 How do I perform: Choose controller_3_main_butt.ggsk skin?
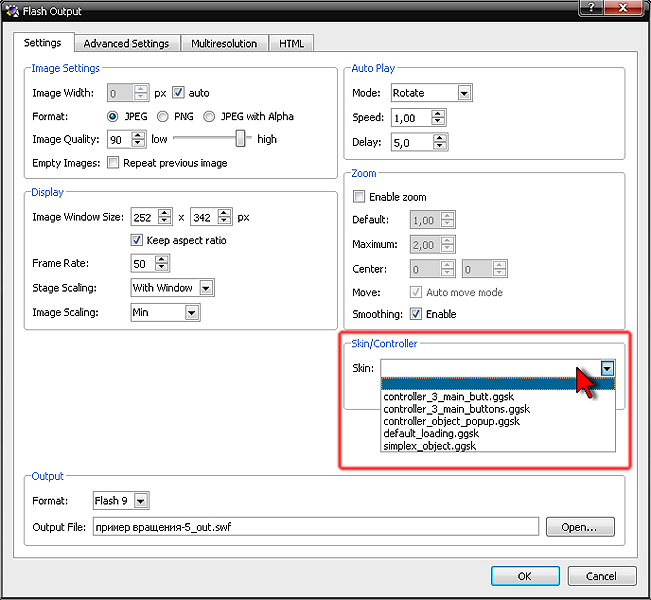[x=498, y=397]
